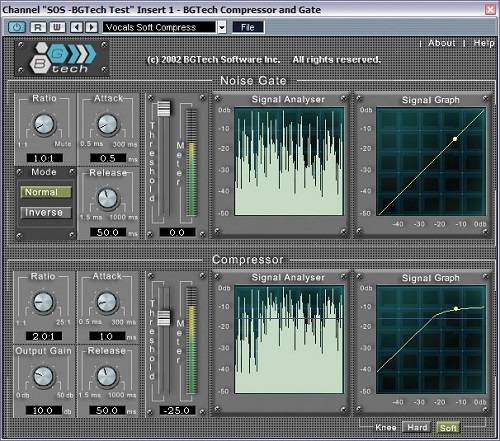Image resolution: width=500 pixels, height=441 pixels.
Task: Select the Soft knee button
Action: 448,427
